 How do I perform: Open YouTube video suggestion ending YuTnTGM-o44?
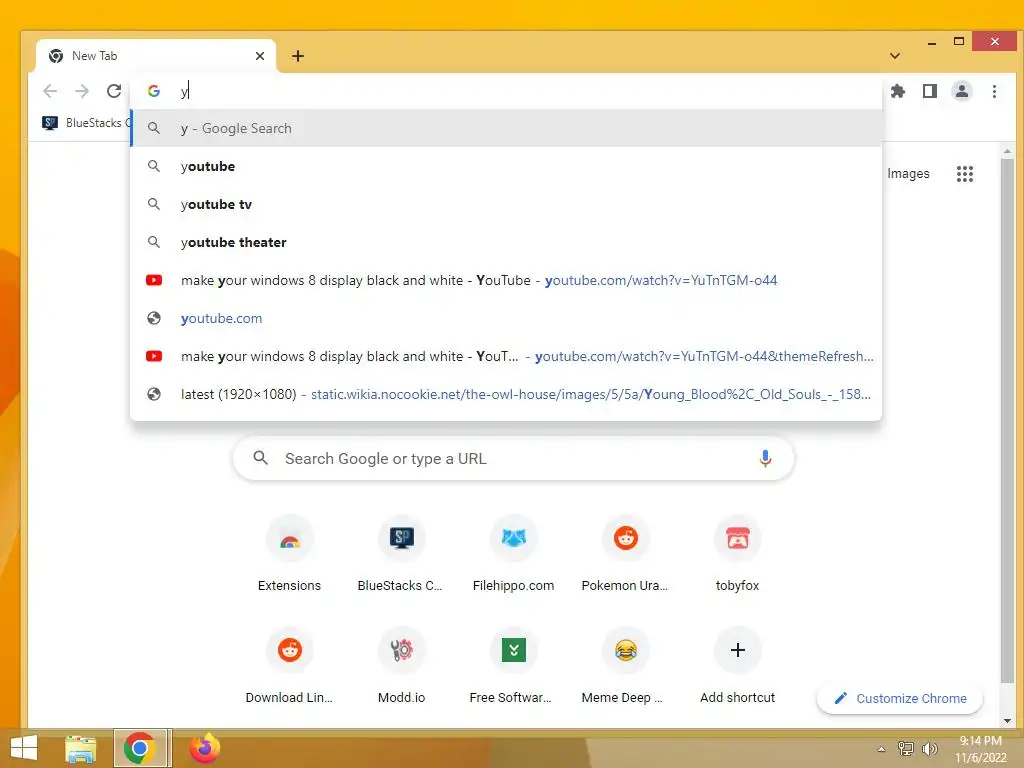pos(506,280)
